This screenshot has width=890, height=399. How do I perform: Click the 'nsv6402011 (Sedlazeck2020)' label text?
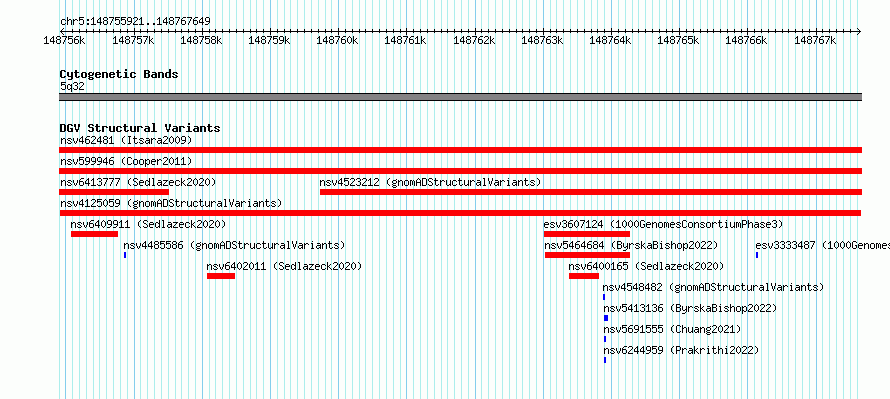284,266
